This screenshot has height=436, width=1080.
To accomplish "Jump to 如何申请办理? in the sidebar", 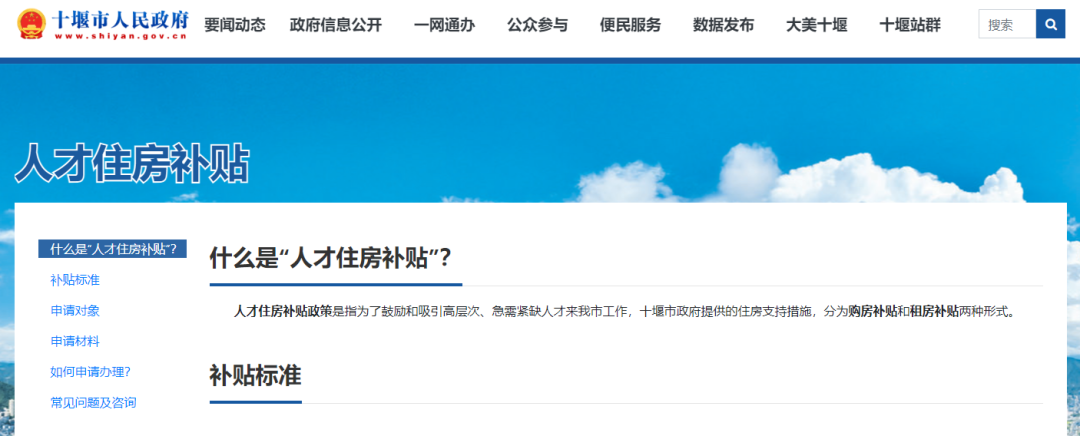I will (x=90, y=372).
